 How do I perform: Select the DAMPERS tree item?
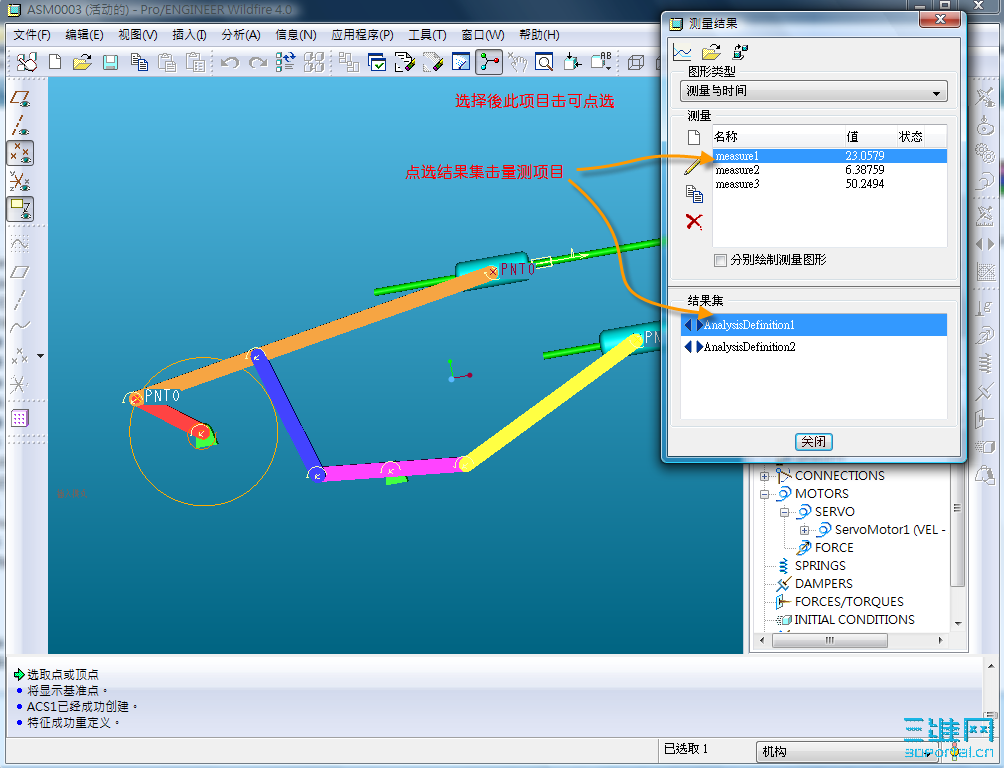click(823, 584)
